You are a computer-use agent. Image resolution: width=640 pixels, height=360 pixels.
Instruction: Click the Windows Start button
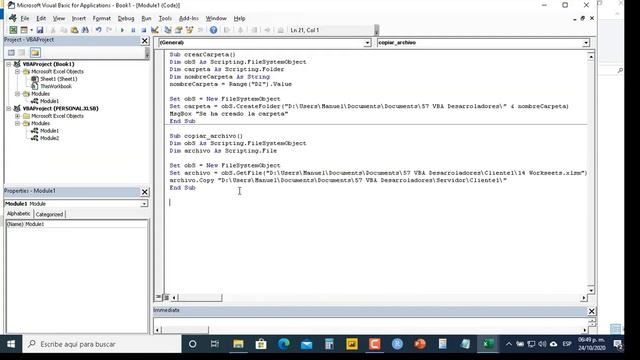[11, 344]
